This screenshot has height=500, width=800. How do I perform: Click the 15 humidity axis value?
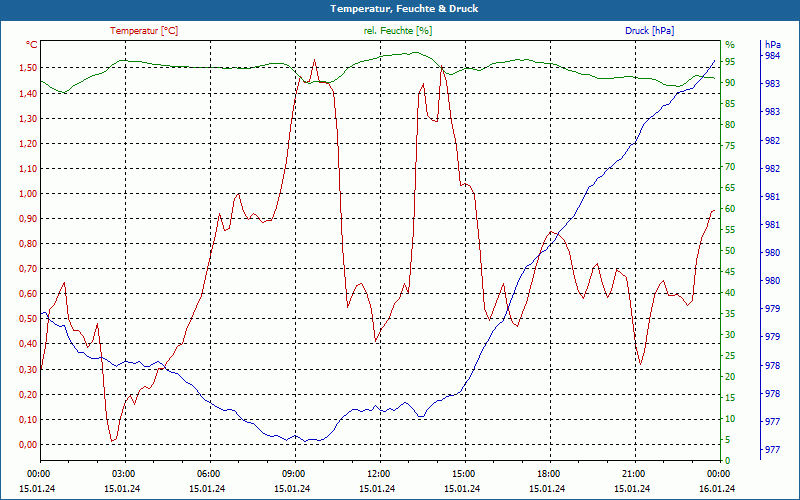pos(730,397)
